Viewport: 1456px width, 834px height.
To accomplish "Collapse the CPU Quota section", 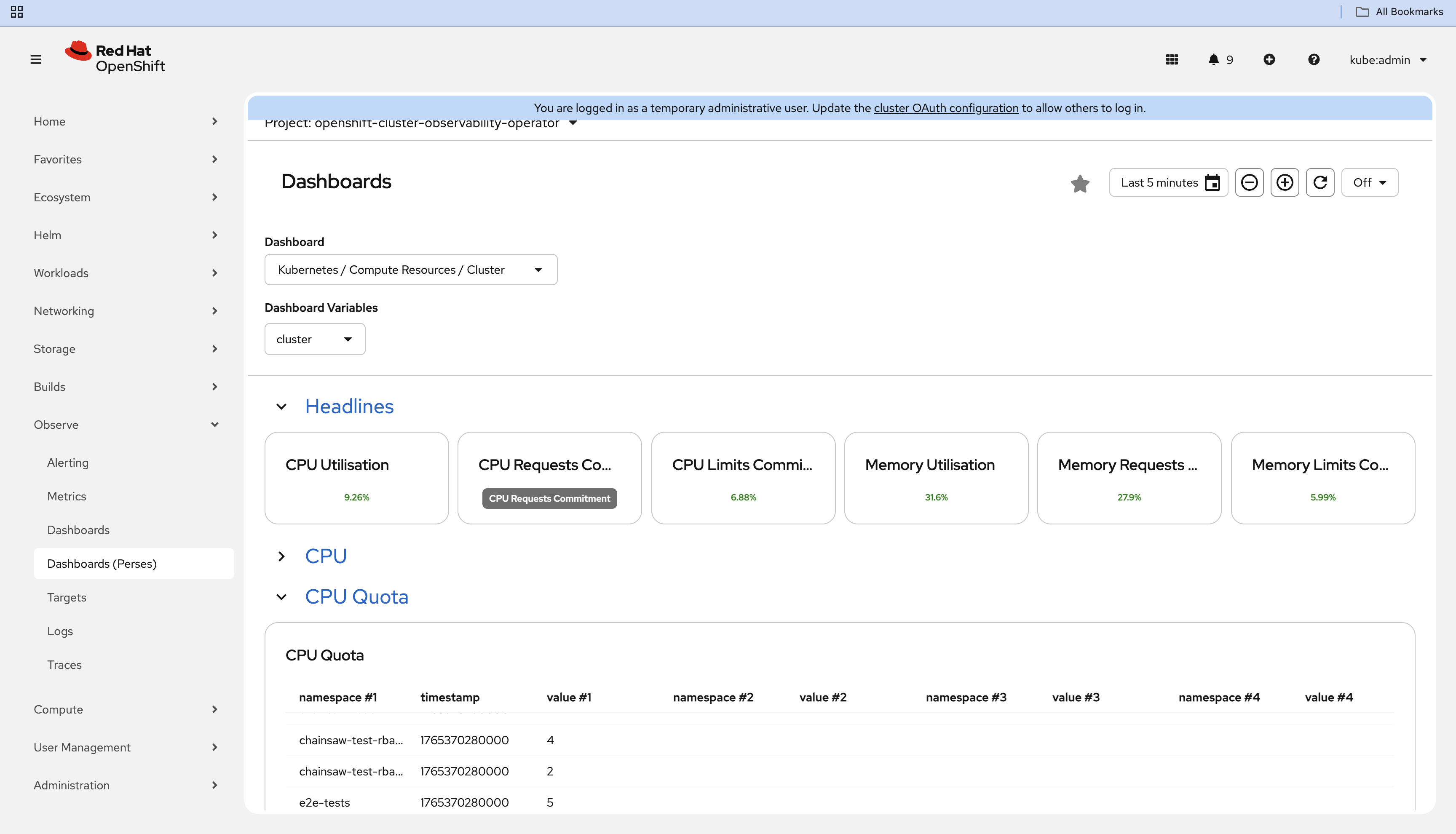I will [281, 597].
